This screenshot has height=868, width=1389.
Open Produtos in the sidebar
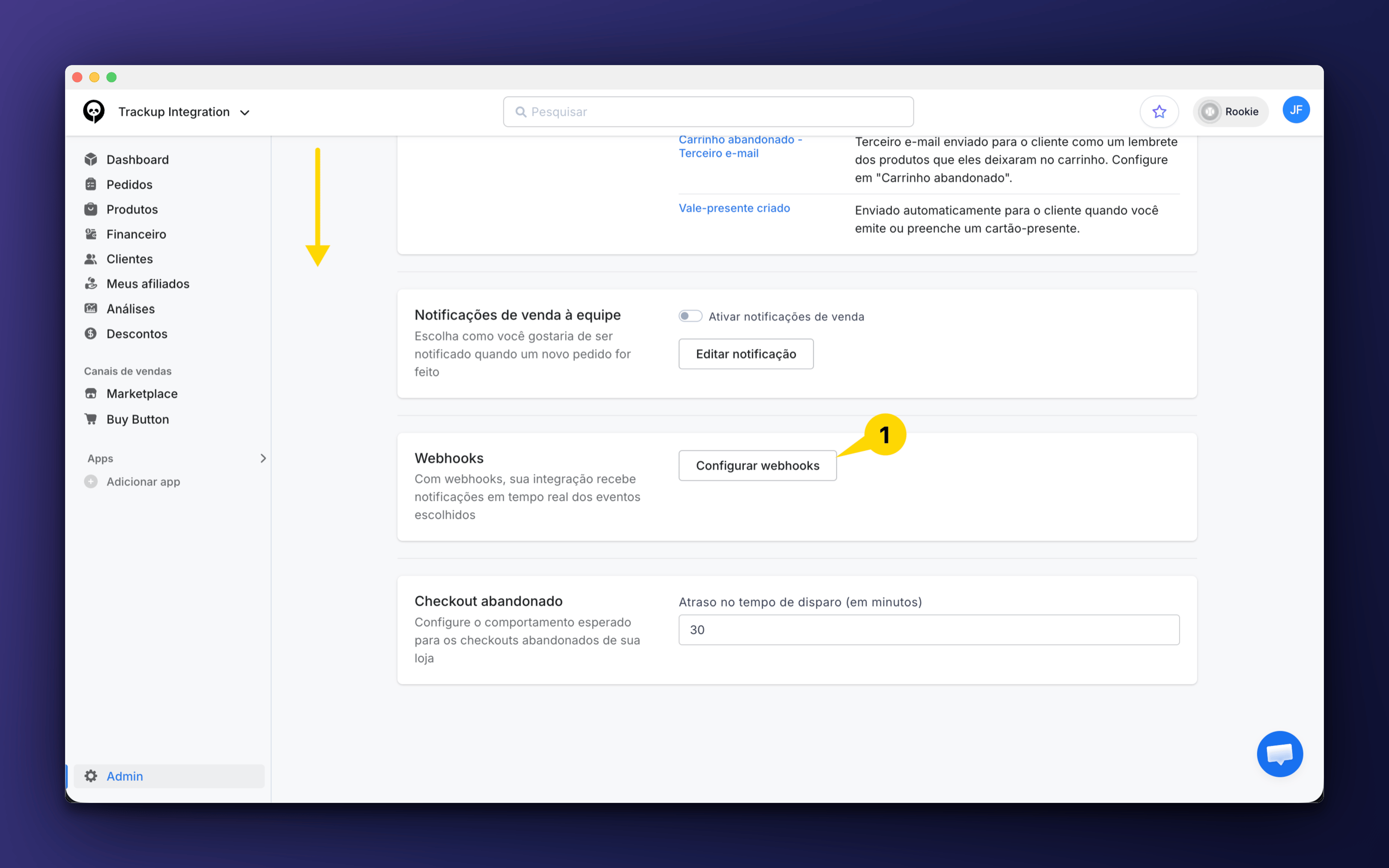coord(132,210)
